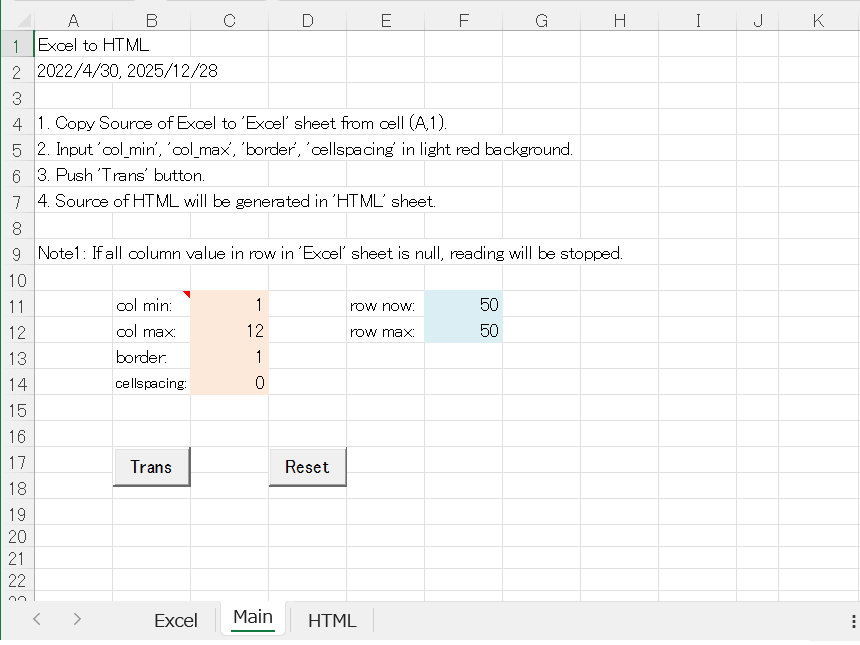Select the Main sheet tab
Image resolution: width=860 pixels, height=645 pixels.
click(x=252, y=617)
